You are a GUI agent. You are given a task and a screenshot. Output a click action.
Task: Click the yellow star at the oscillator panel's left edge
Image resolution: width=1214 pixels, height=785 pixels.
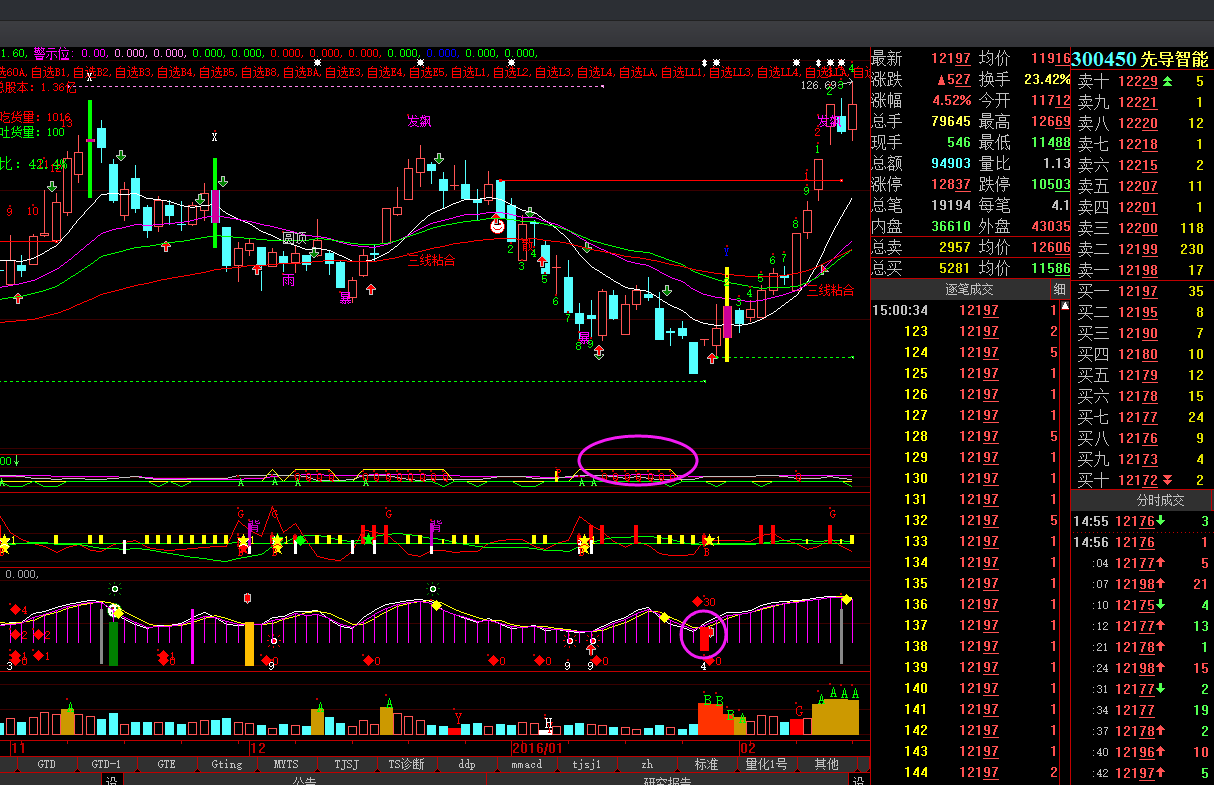tap(4, 543)
